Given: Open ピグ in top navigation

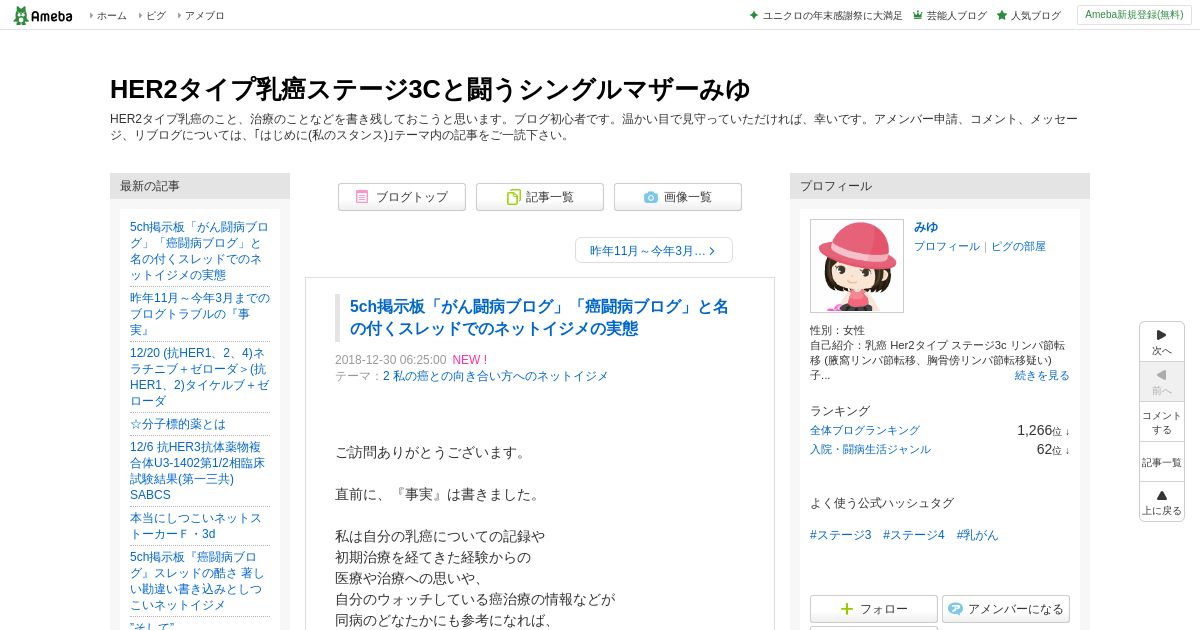Looking at the screenshot, I should tap(156, 16).
